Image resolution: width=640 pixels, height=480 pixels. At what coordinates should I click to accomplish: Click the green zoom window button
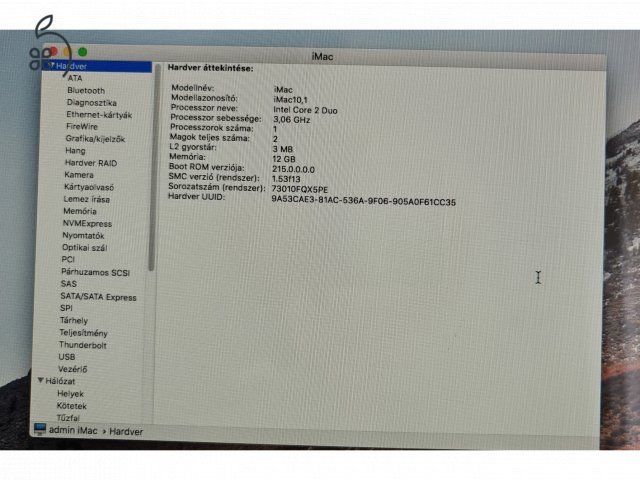click(82, 52)
